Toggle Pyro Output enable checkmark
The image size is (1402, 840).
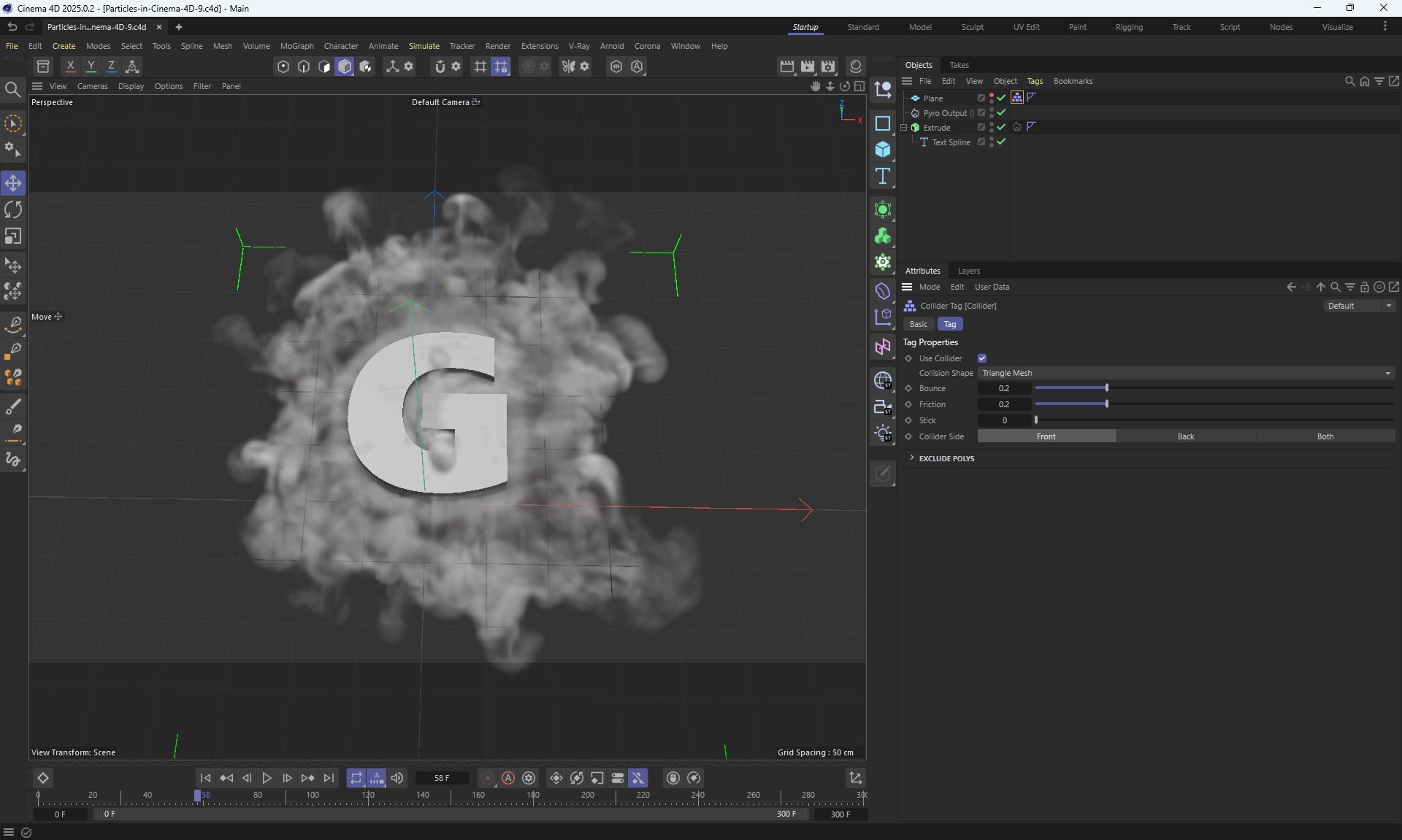pyautogui.click(x=1002, y=113)
